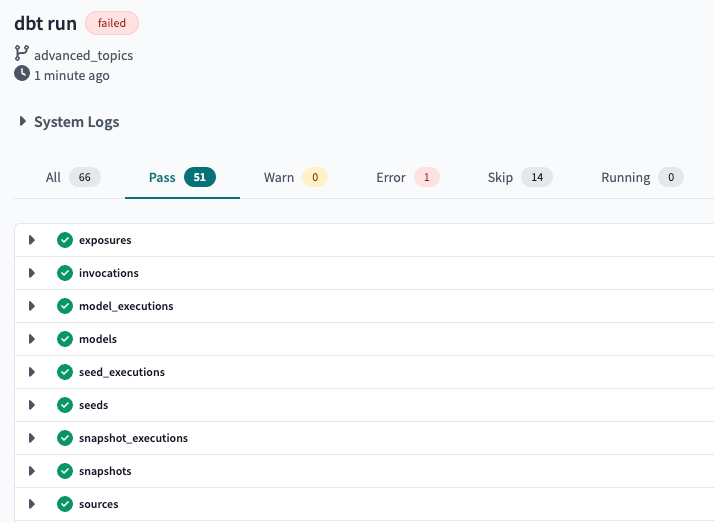Expand the sources row
Viewport: 714px width, 523px height.
coord(31,504)
